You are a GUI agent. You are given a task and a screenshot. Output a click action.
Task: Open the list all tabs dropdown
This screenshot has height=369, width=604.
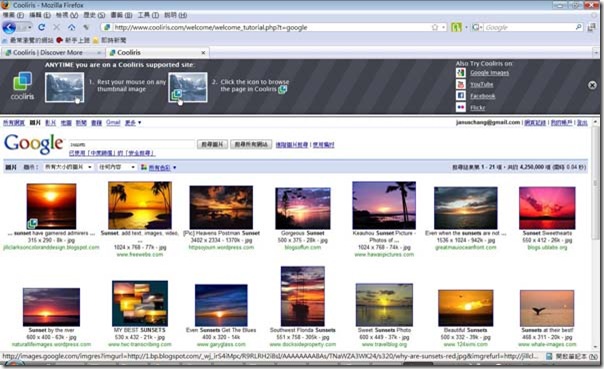(x=596, y=52)
